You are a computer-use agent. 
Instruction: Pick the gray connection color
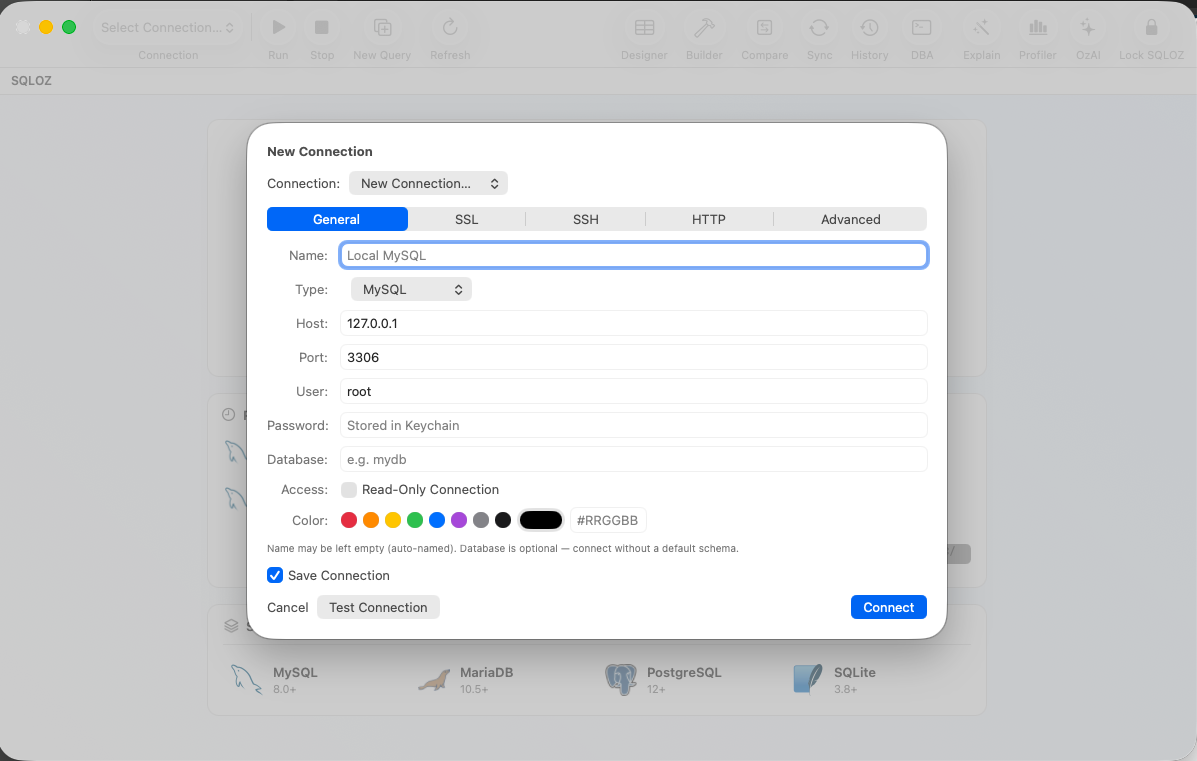tap(481, 521)
